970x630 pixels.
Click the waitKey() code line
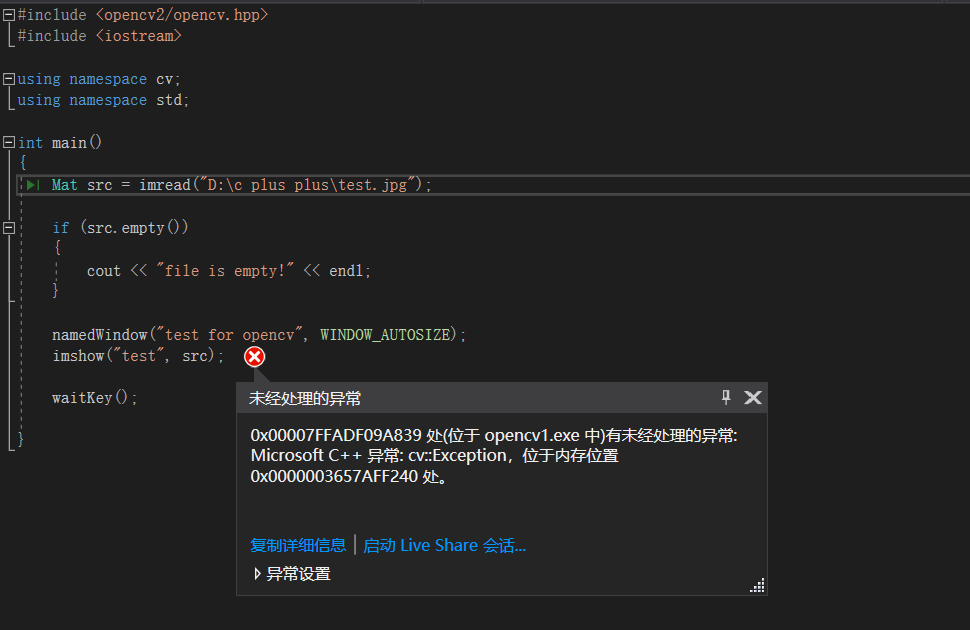point(95,397)
